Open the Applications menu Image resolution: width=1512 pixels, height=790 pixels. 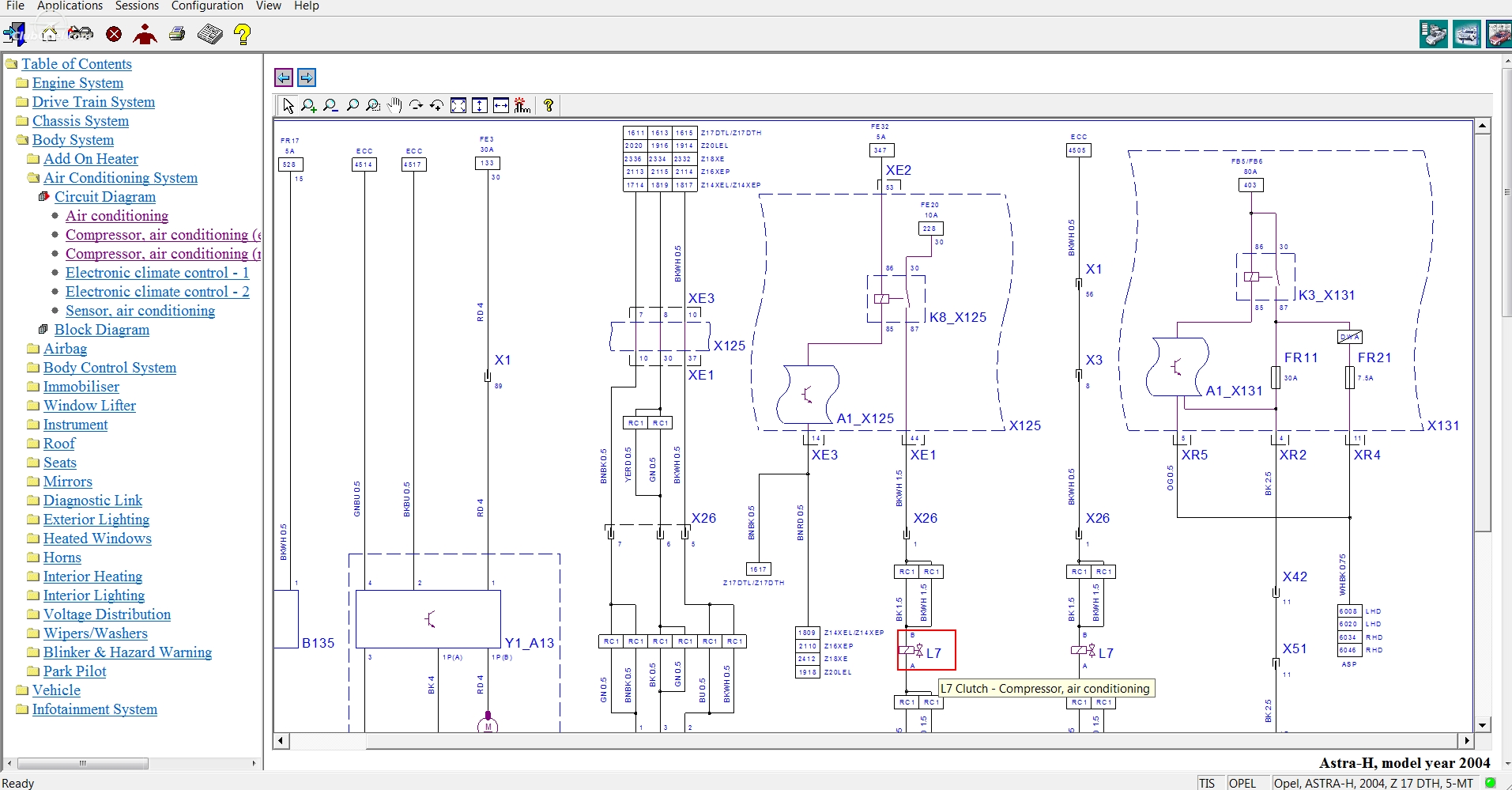coord(70,6)
